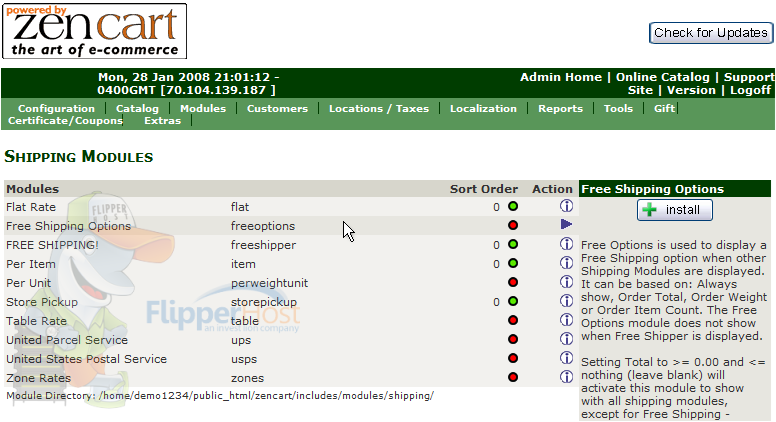
Task: Click the 'zones' code text
Action: 247,378
